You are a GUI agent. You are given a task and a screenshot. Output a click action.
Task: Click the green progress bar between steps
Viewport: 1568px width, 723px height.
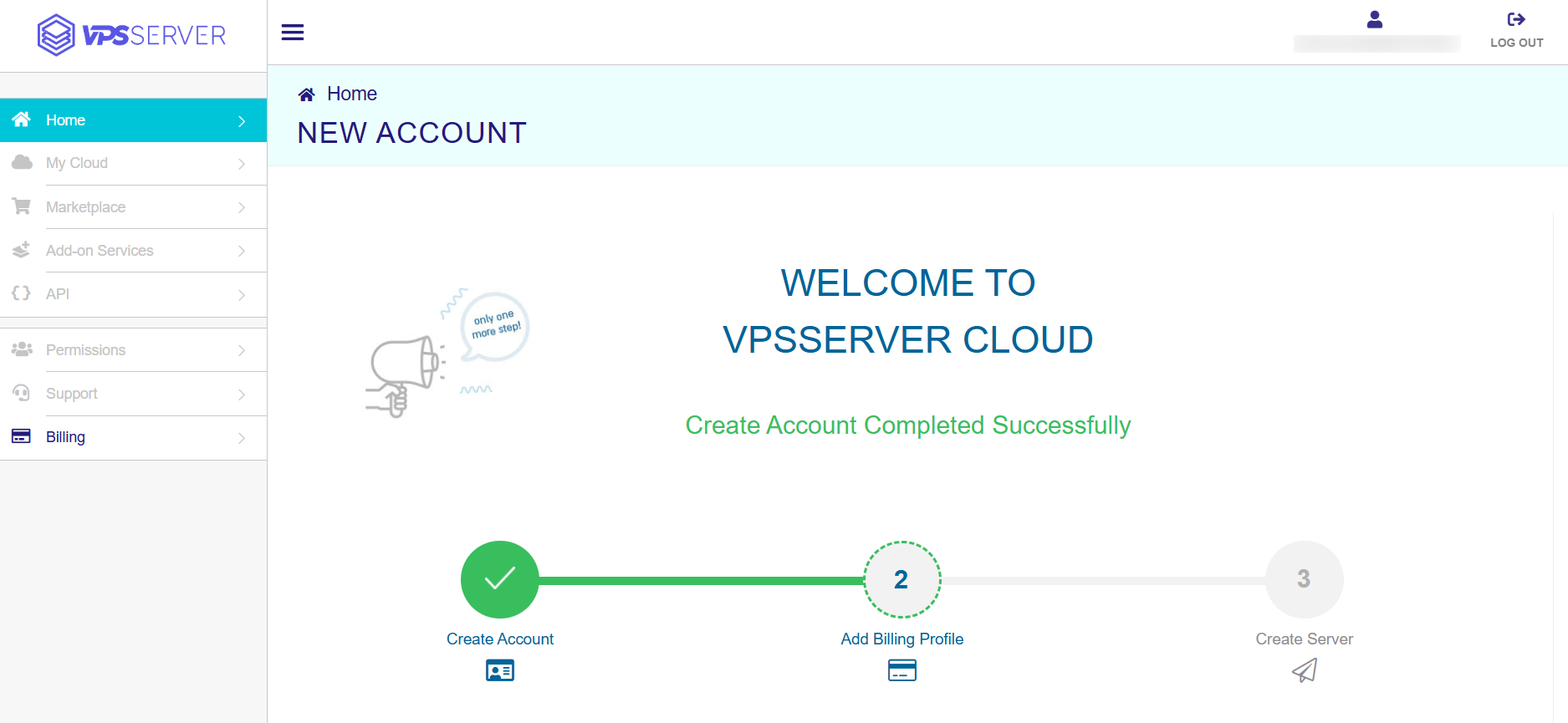point(701,580)
